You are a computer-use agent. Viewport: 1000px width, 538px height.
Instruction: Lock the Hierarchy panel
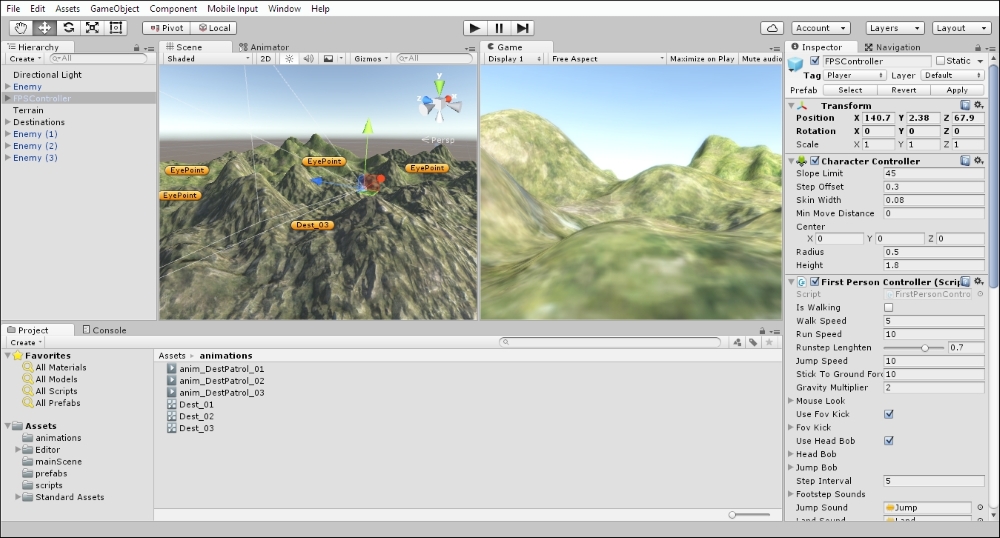[136, 48]
